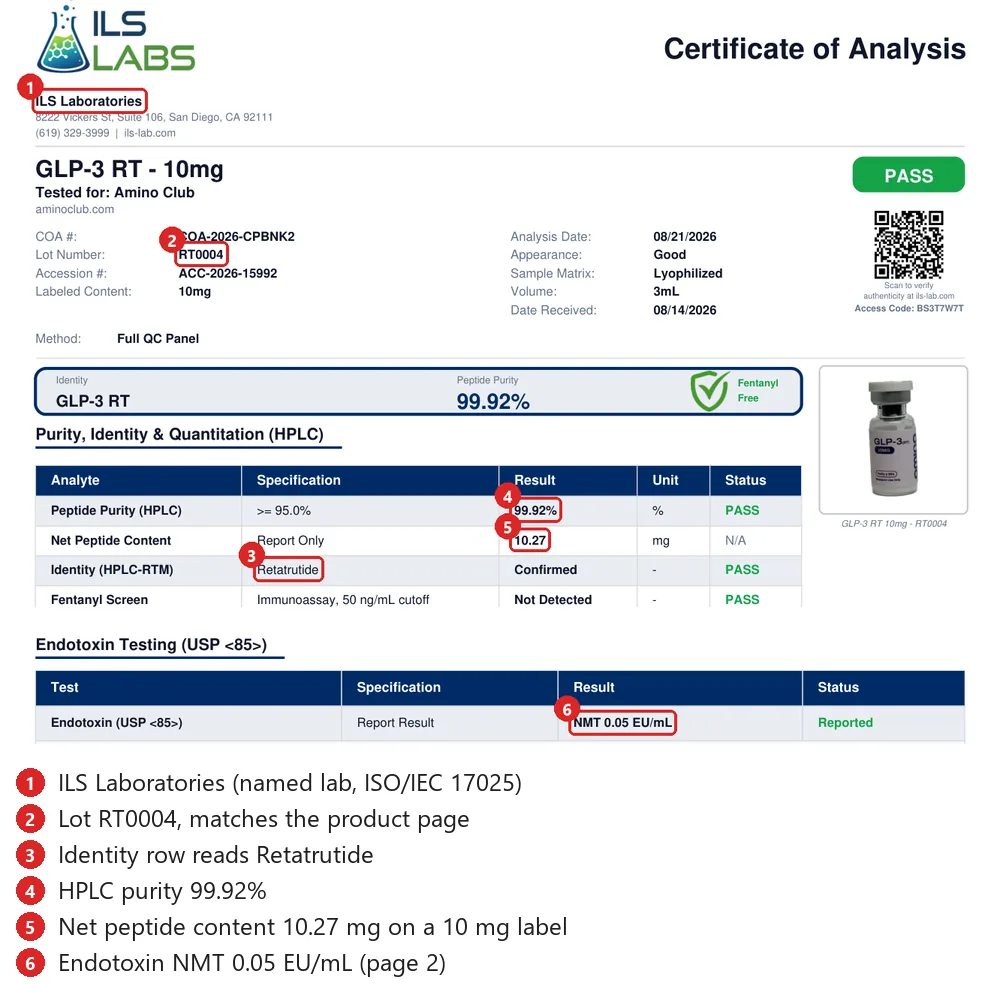
Task: Click Fentanyl Screen row label
Action: 99,600
